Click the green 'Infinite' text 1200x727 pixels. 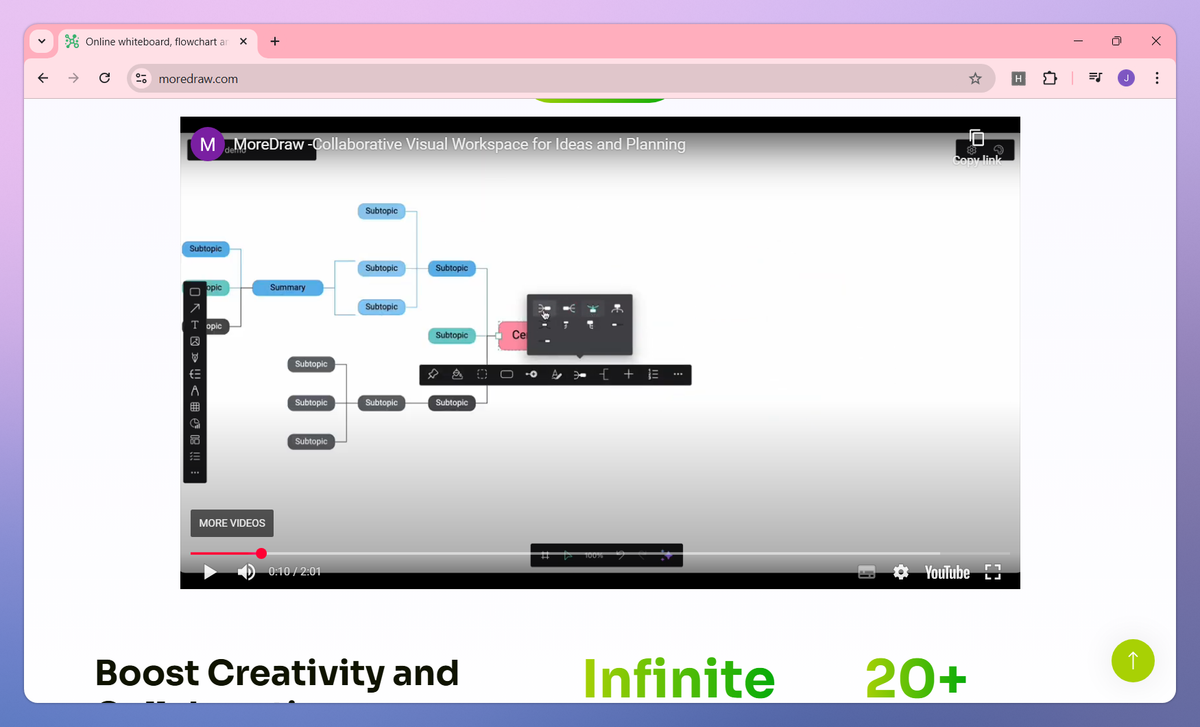[678, 678]
